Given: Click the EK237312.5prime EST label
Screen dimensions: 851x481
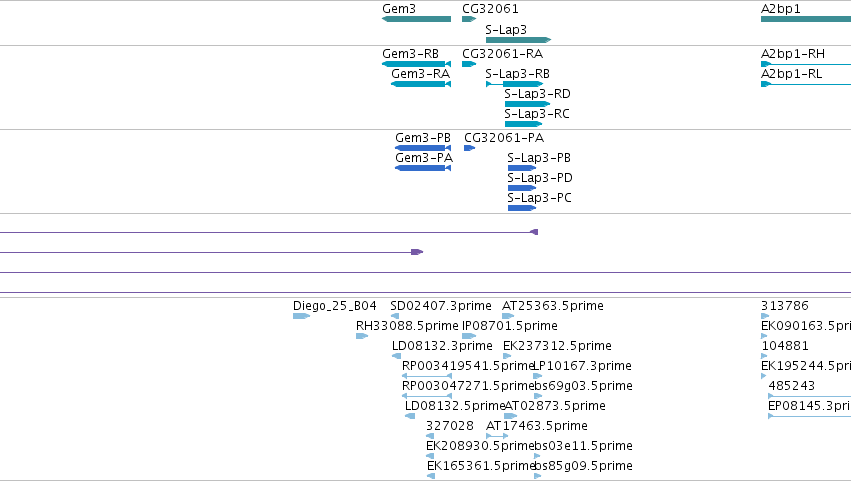Looking at the screenshot, I should [557, 346].
